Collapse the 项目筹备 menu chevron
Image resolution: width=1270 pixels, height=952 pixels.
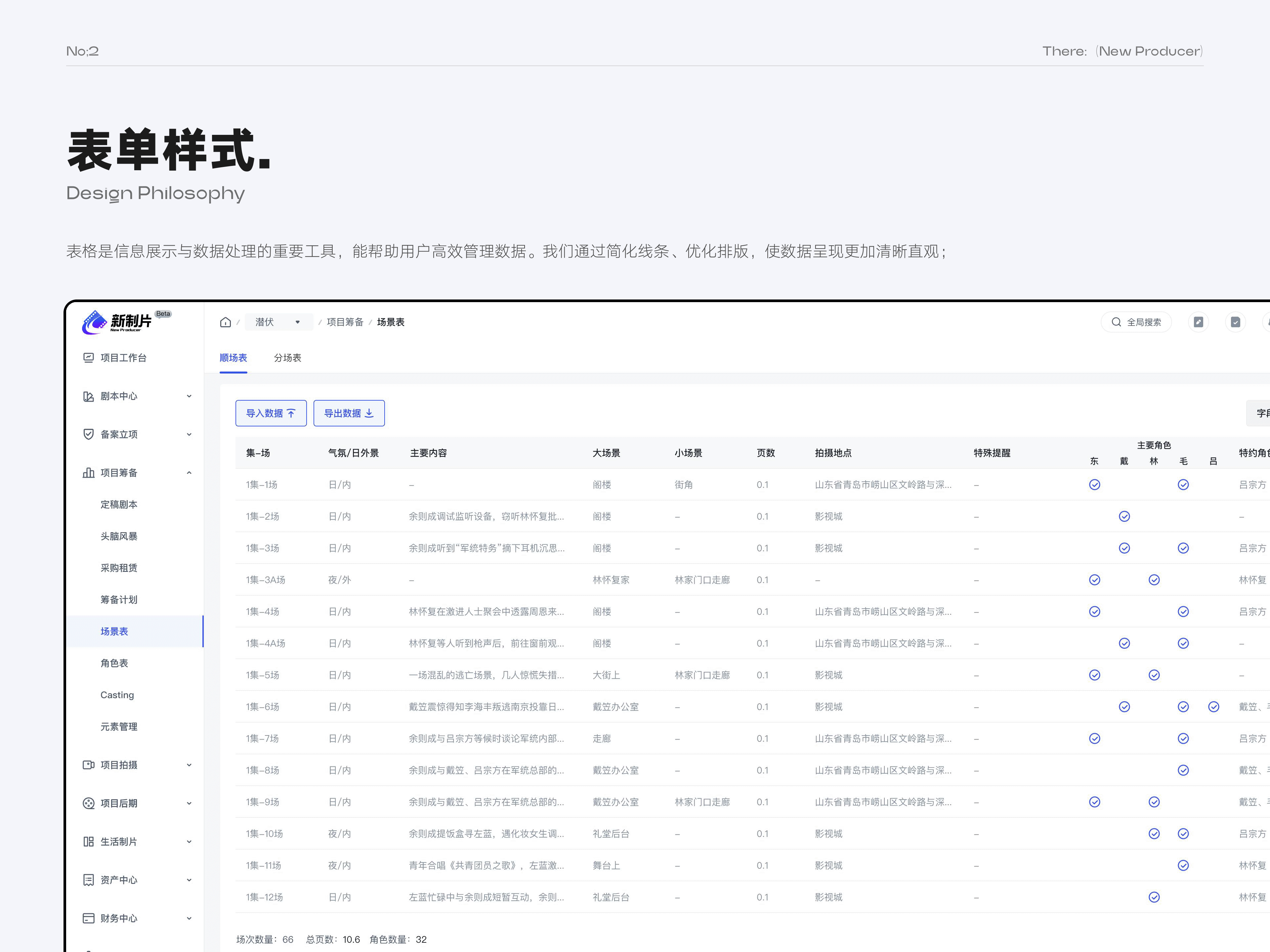[189, 473]
